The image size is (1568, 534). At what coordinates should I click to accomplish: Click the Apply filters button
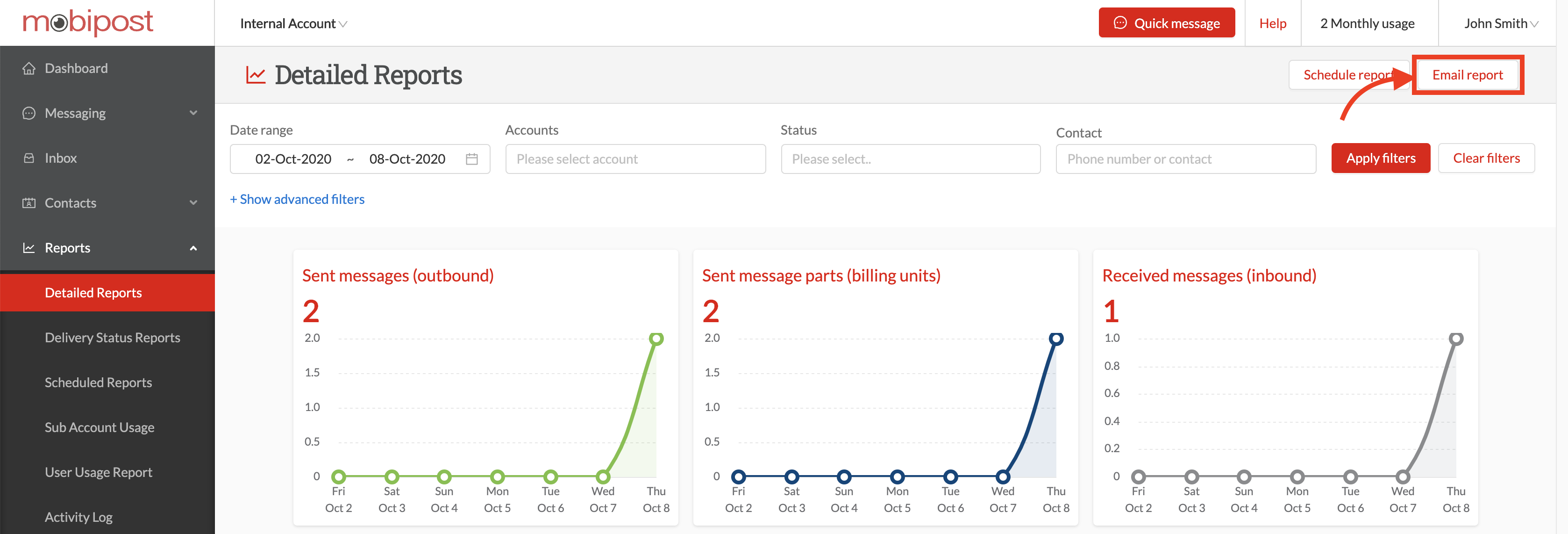(1380, 159)
